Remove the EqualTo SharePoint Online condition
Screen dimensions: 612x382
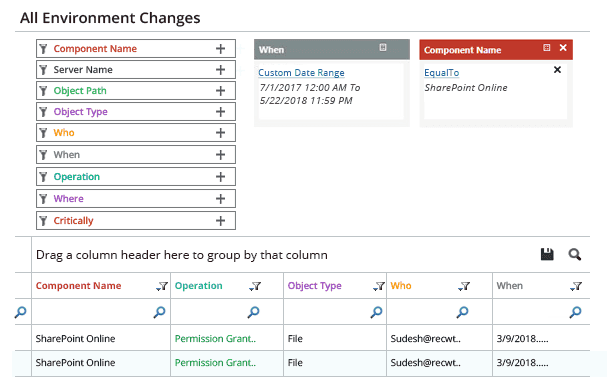pos(557,70)
